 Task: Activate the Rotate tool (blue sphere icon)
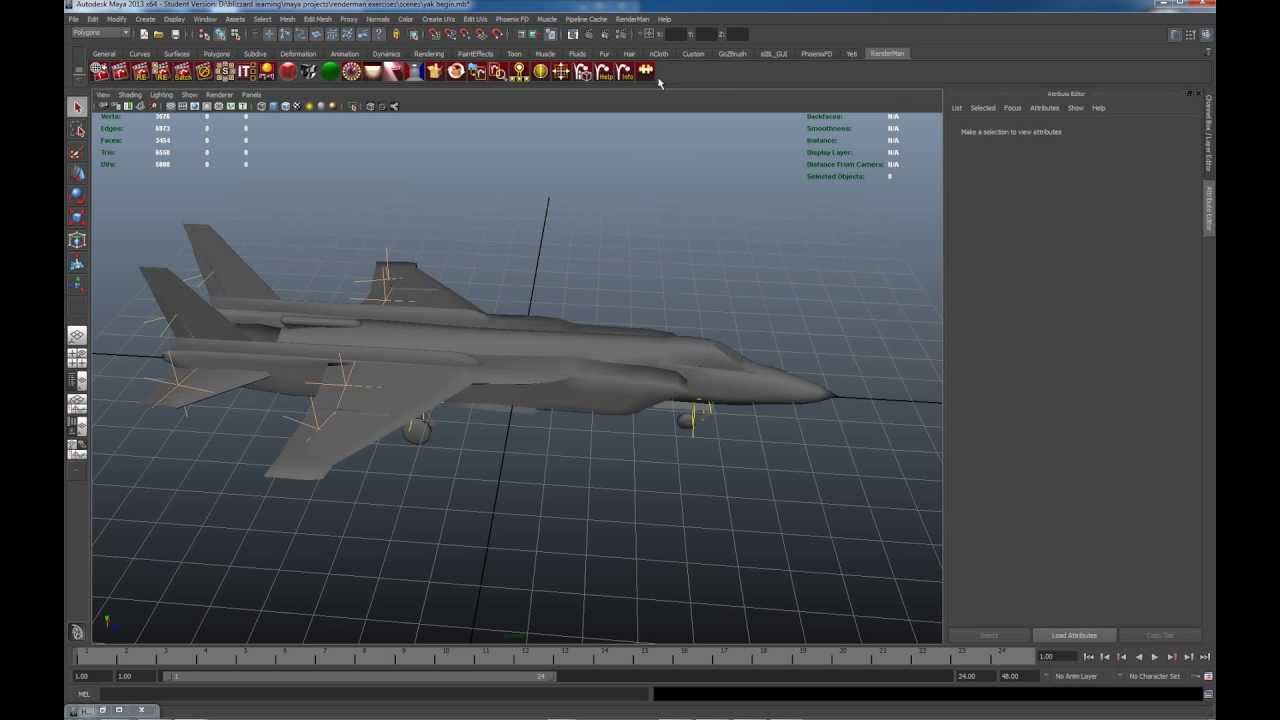(77, 196)
